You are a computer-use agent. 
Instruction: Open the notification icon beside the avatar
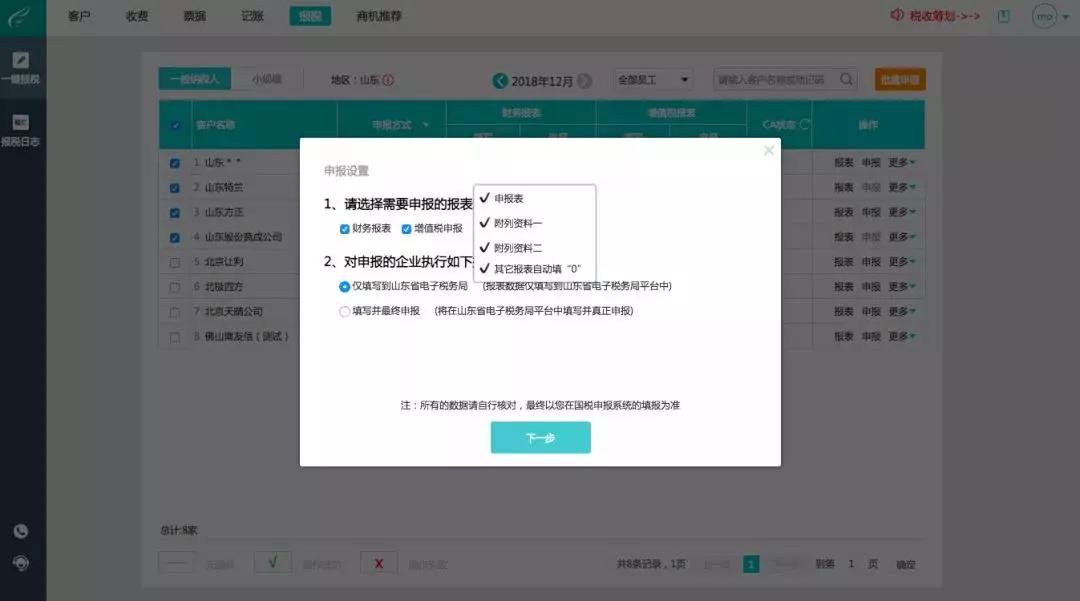pyautogui.click(x=1002, y=15)
